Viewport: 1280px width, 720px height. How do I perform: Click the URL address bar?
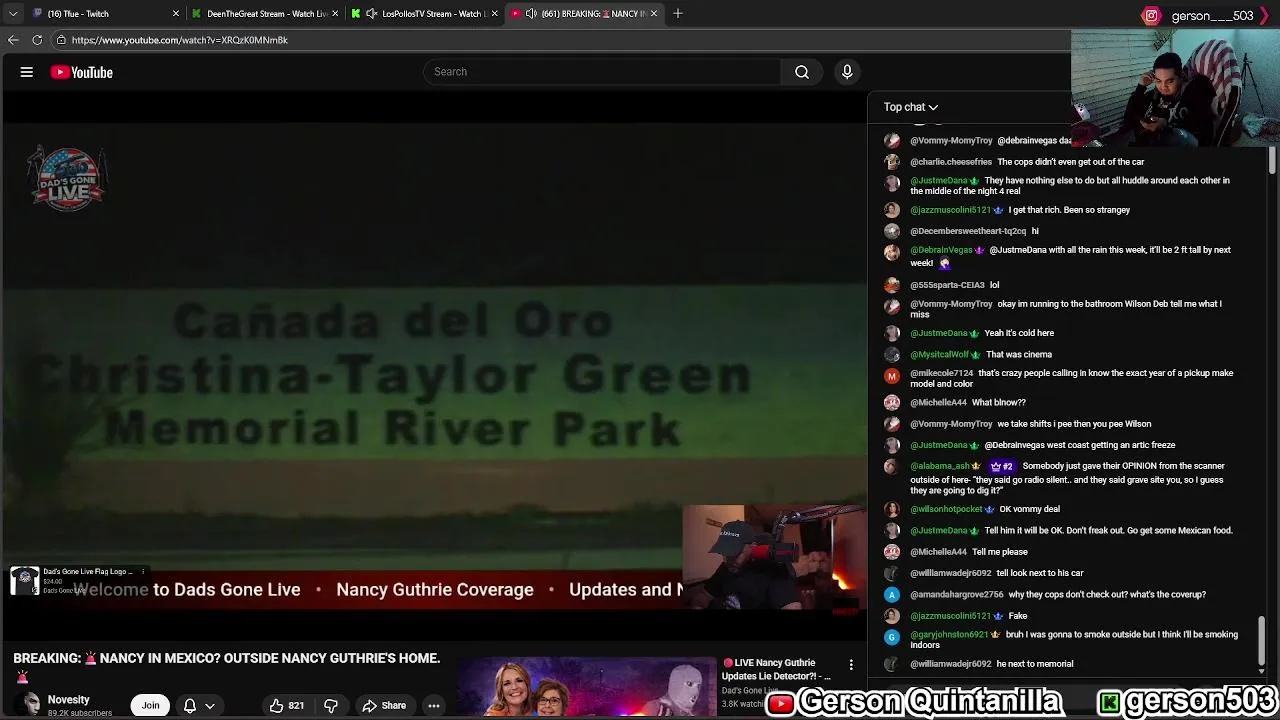coord(560,40)
